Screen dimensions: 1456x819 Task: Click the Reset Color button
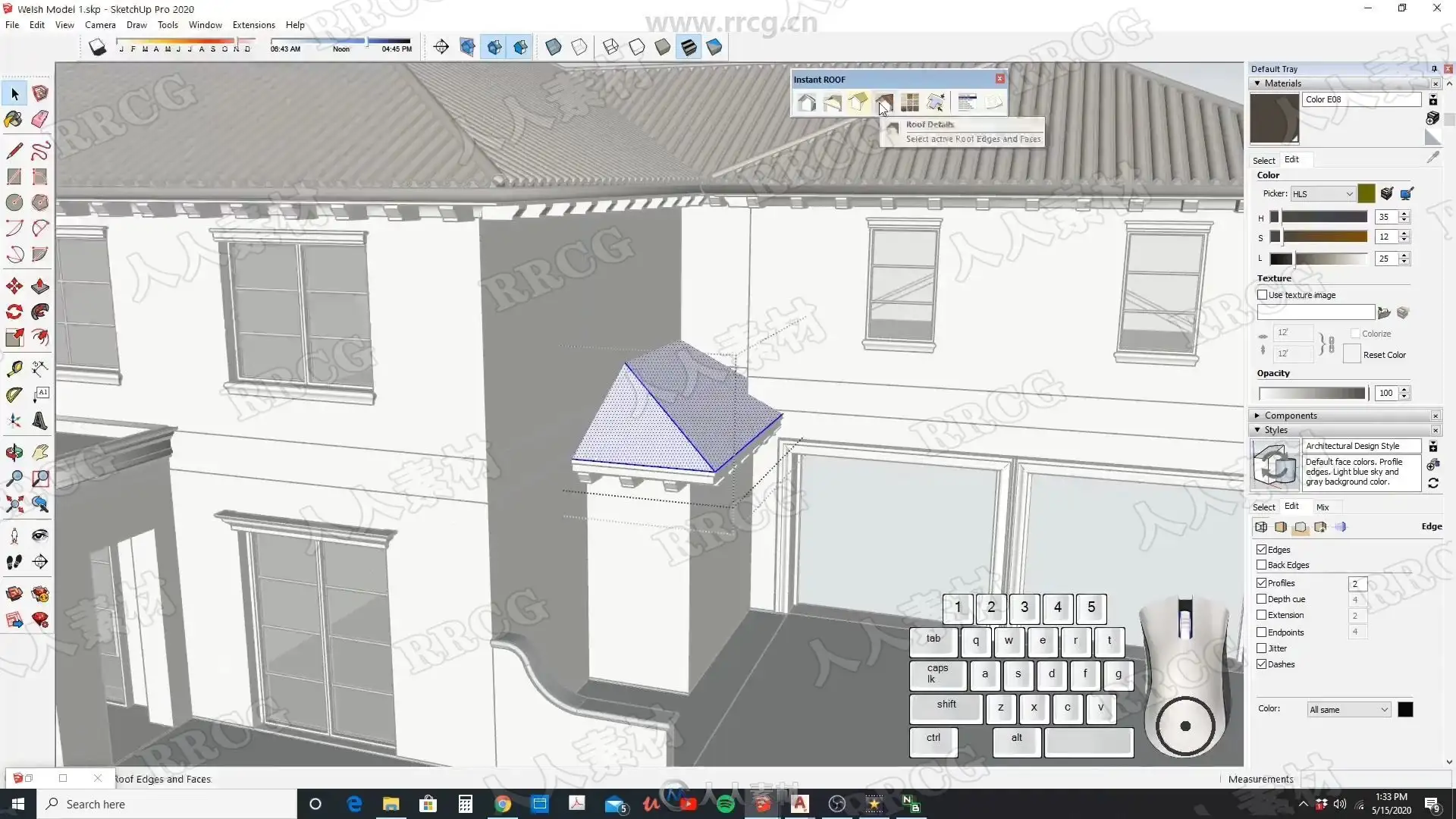click(1352, 354)
